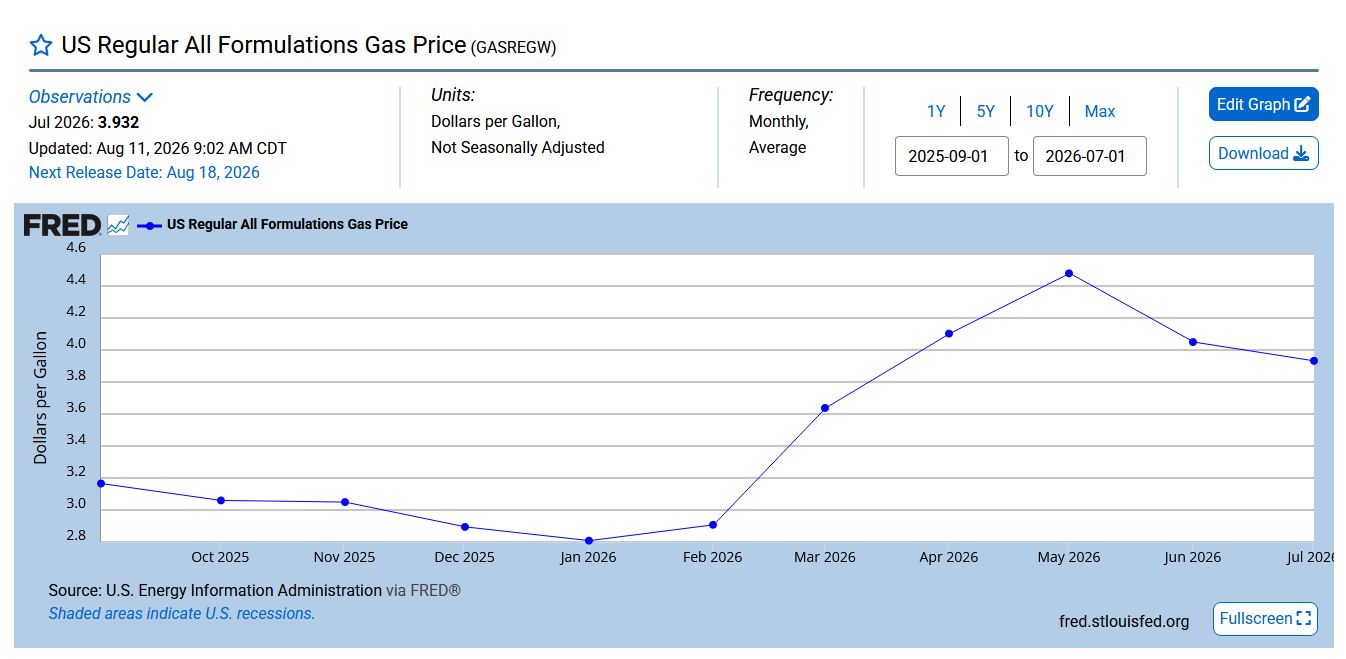Click the small chart icon beside FRED logo

[118, 225]
